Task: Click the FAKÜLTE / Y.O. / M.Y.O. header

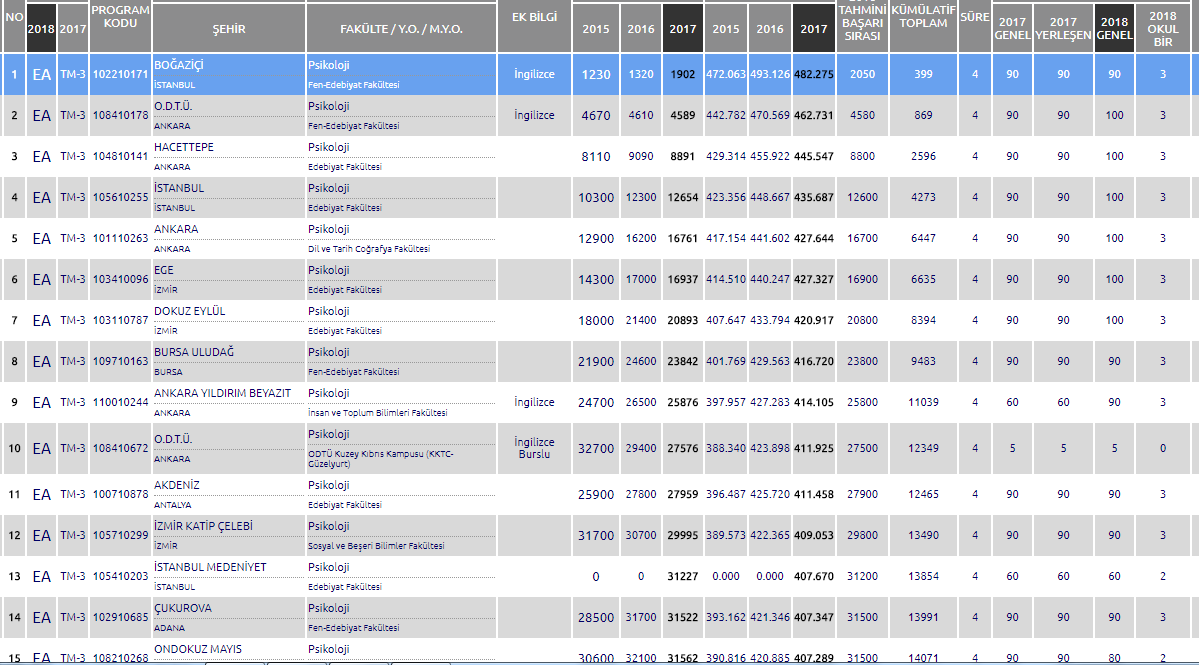Action: (400, 29)
